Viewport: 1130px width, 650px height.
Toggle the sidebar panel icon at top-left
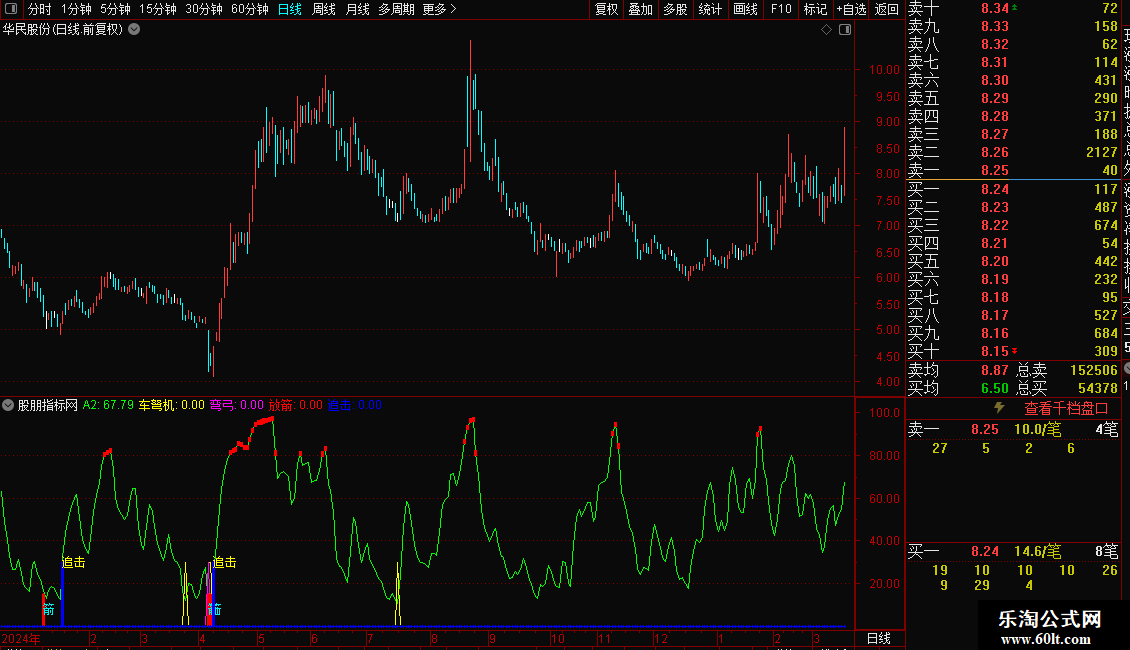pyautogui.click(x=11, y=9)
